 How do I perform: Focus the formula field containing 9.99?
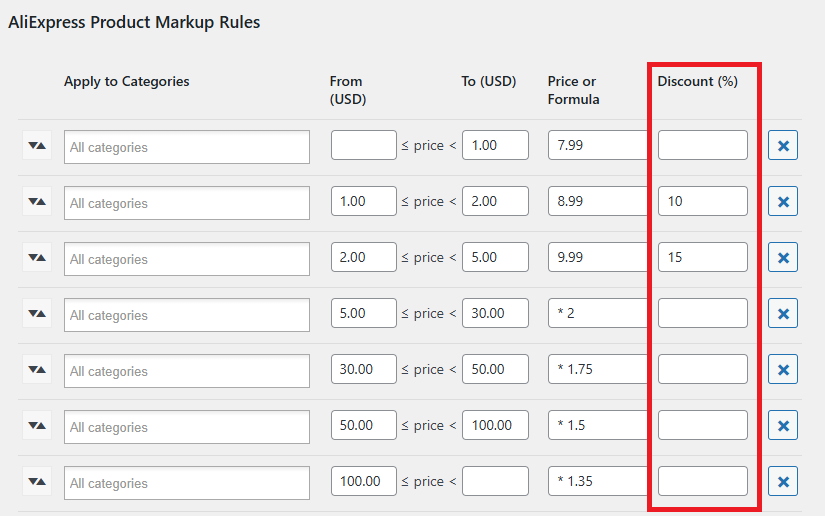click(598, 257)
